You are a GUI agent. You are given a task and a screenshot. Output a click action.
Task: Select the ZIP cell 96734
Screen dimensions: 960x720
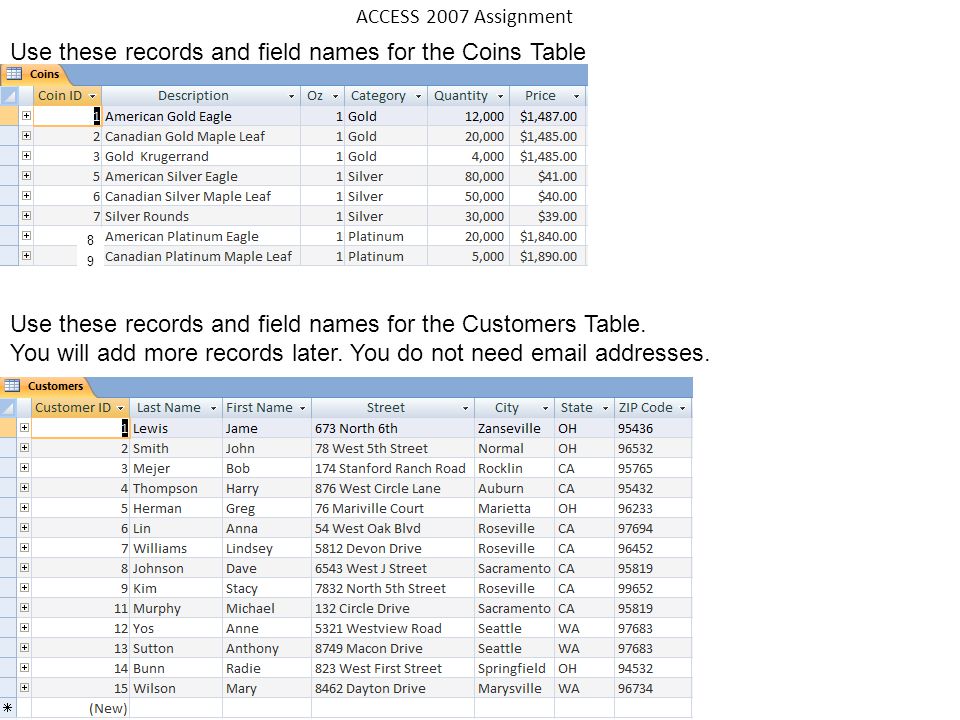tap(653, 688)
